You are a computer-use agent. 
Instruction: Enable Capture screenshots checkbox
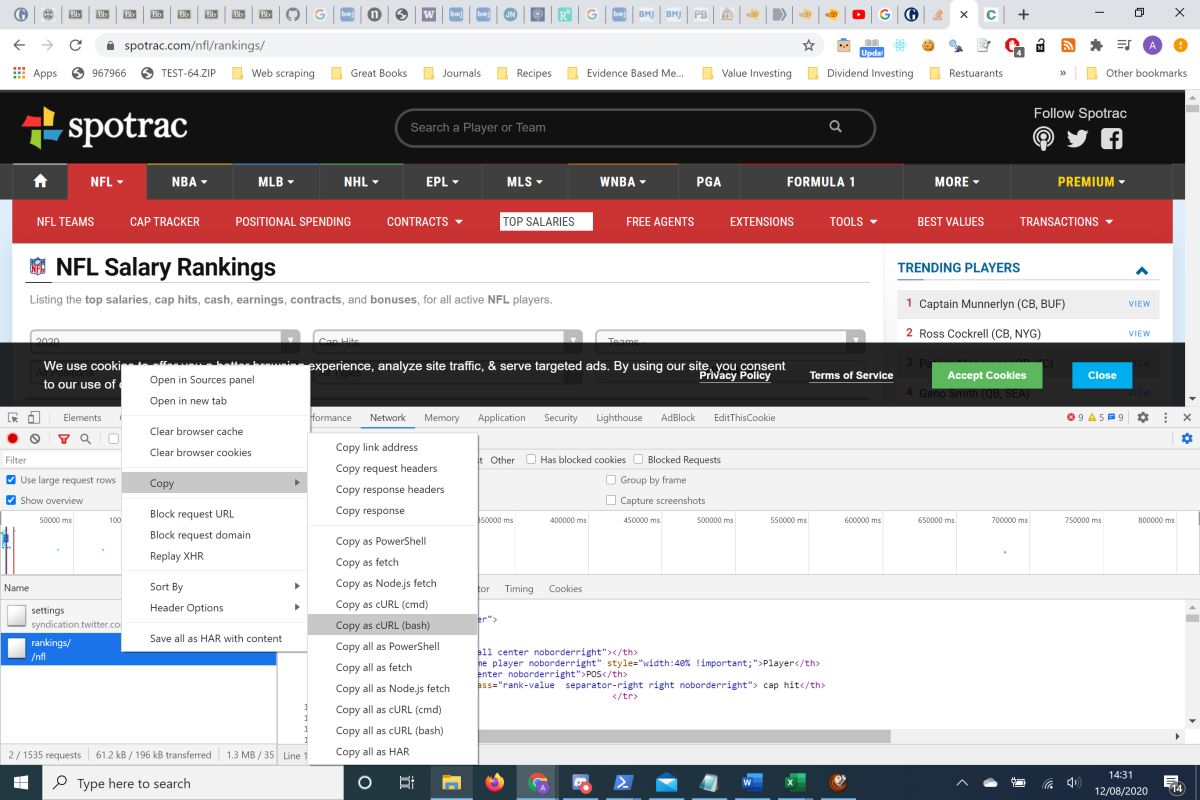point(611,500)
